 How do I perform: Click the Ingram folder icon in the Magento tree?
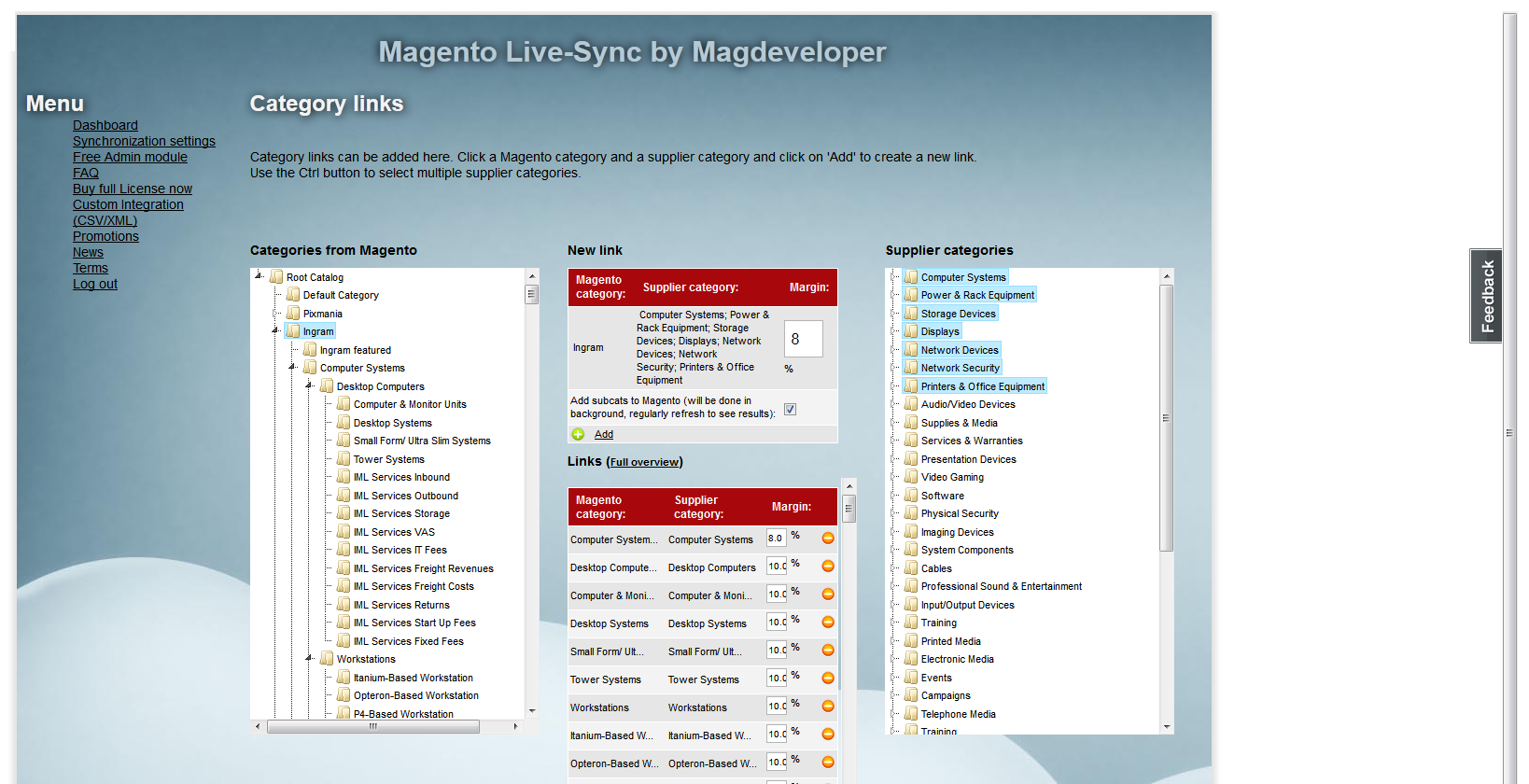[x=293, y=331]
